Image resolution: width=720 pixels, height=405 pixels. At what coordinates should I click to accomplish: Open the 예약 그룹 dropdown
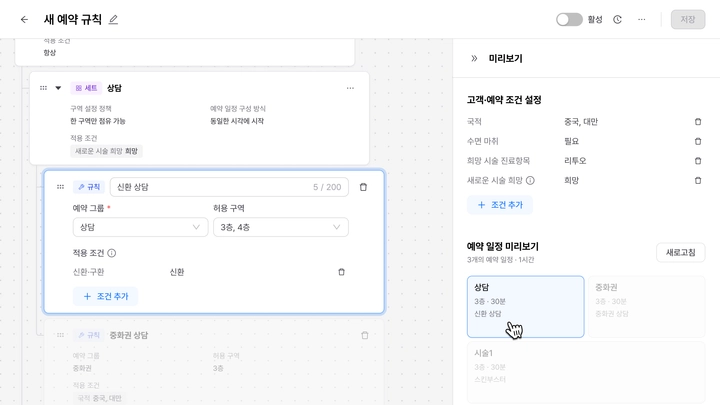pyautogui.click(x=140, y=227)
